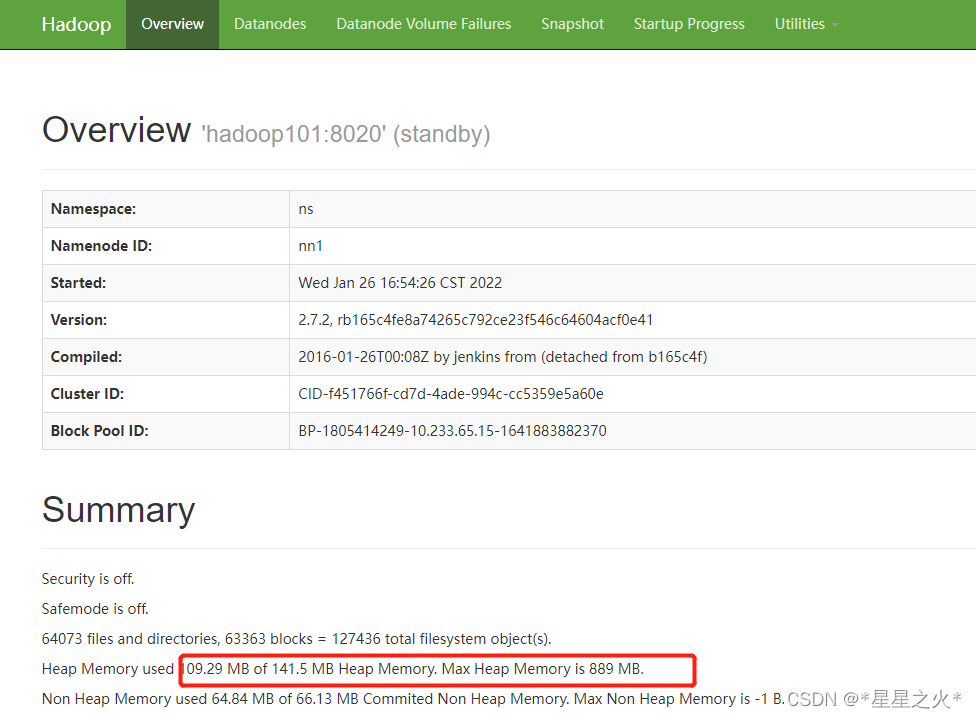Click the Started value 'Wed Jan 26 16:54:26 CST 2022'
Image resolution: width=976 pixels, height=718 pixels.
point(400,283)
